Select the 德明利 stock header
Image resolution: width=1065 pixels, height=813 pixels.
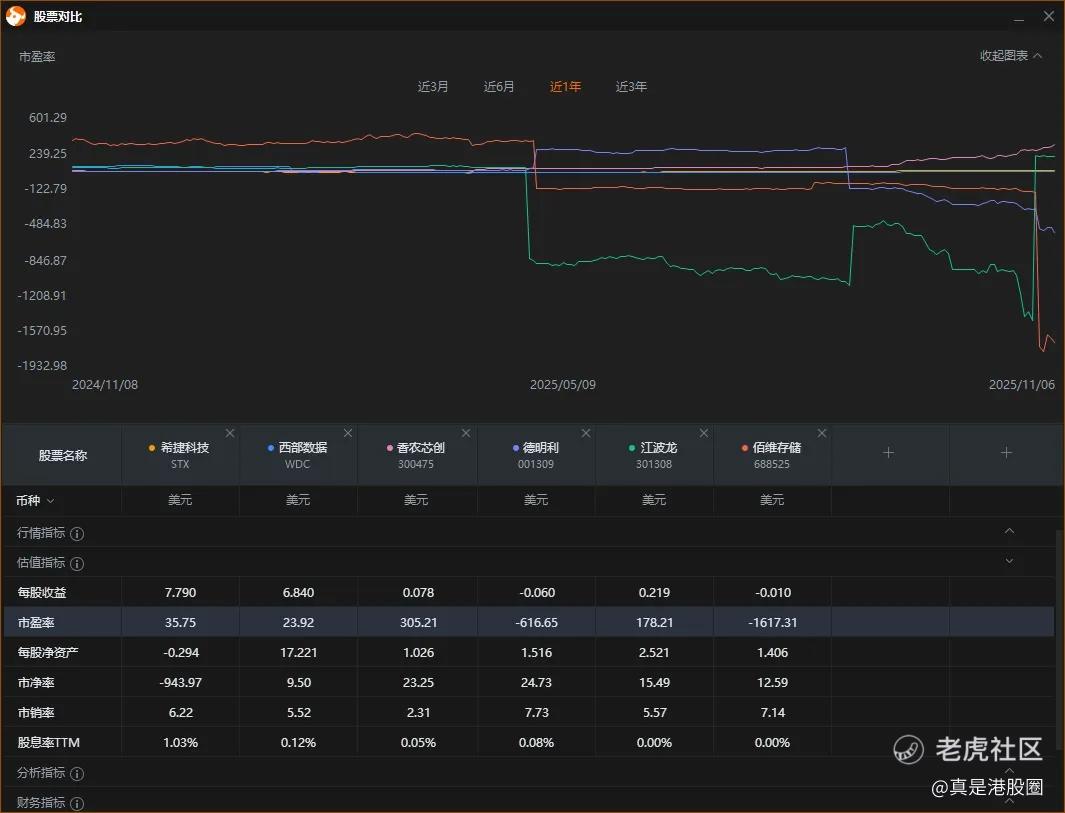[x=536, y=455]
